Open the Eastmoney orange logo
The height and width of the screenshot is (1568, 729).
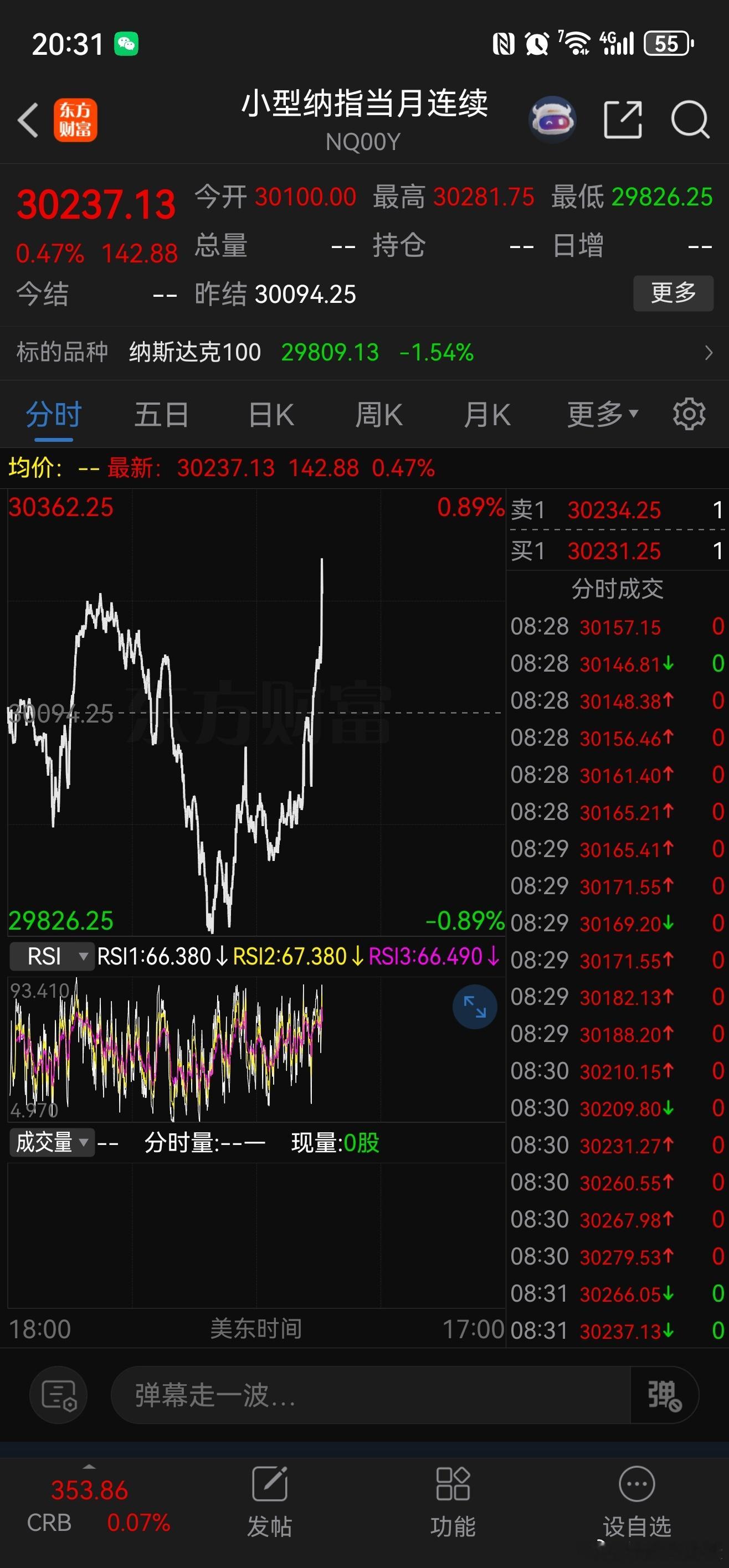click(75, 120)
